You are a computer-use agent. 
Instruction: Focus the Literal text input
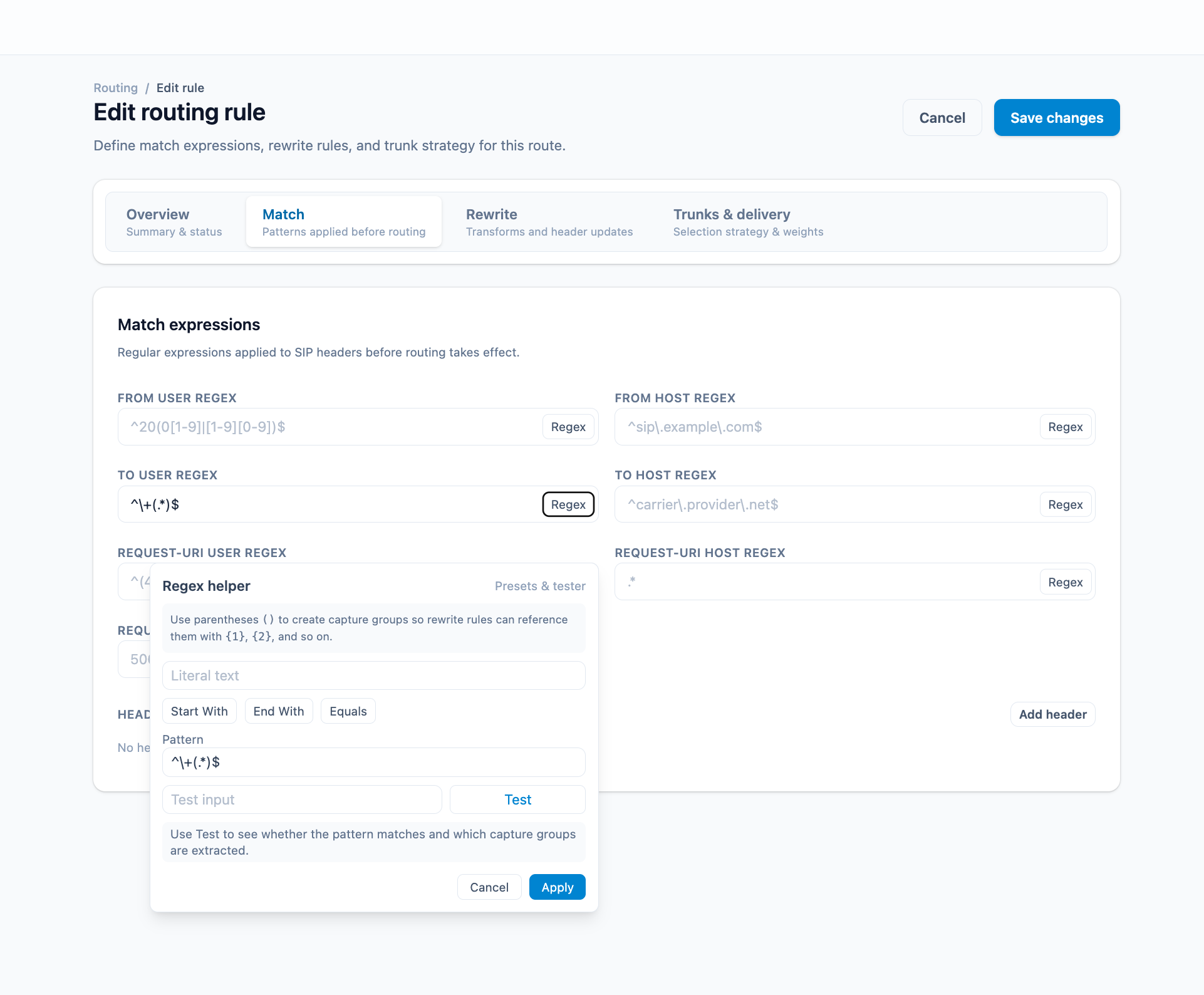click(373, 675)
